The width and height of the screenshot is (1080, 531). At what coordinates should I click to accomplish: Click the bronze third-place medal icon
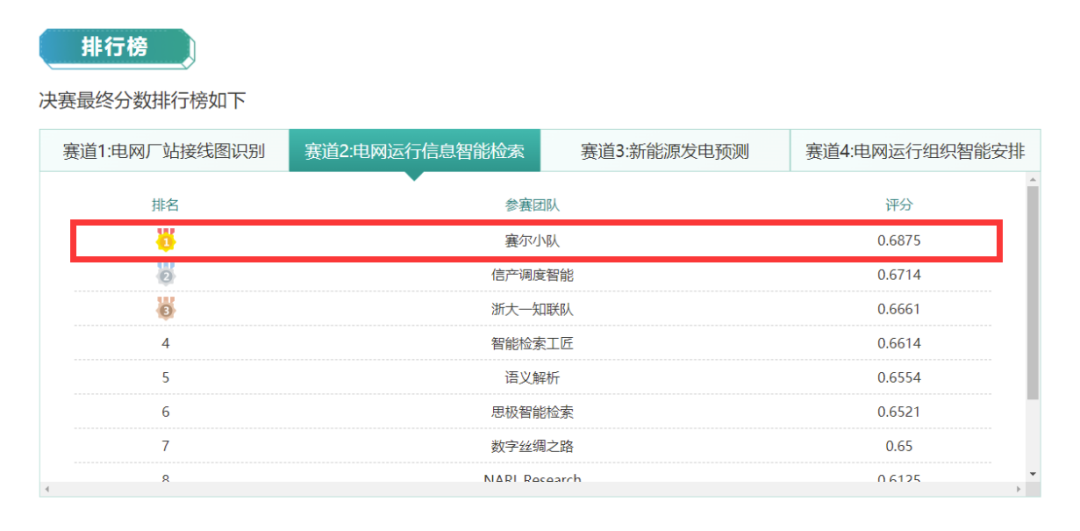165,309
